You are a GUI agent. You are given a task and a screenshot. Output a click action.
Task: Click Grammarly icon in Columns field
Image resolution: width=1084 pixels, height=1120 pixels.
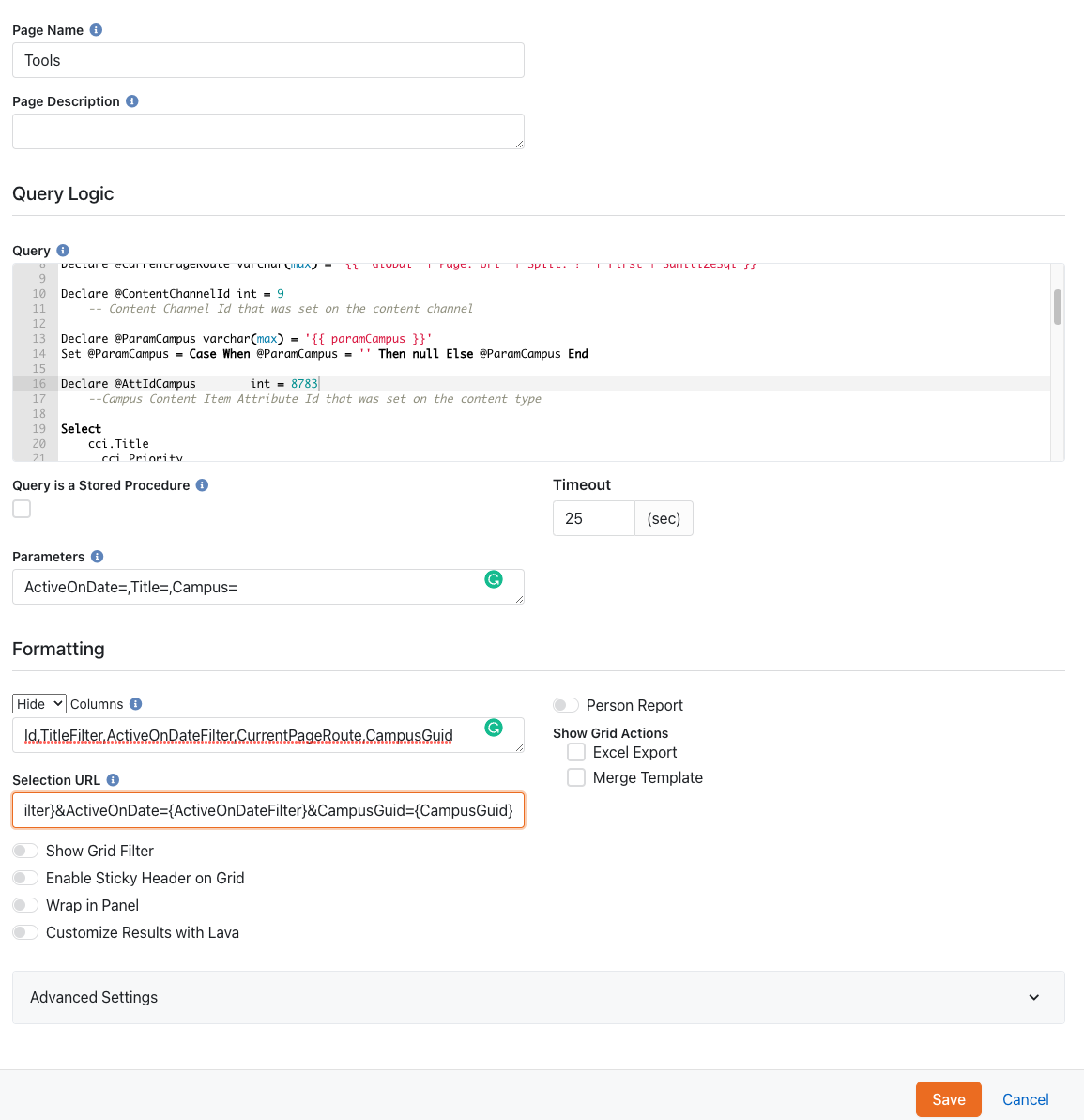[x=494, y=728]
